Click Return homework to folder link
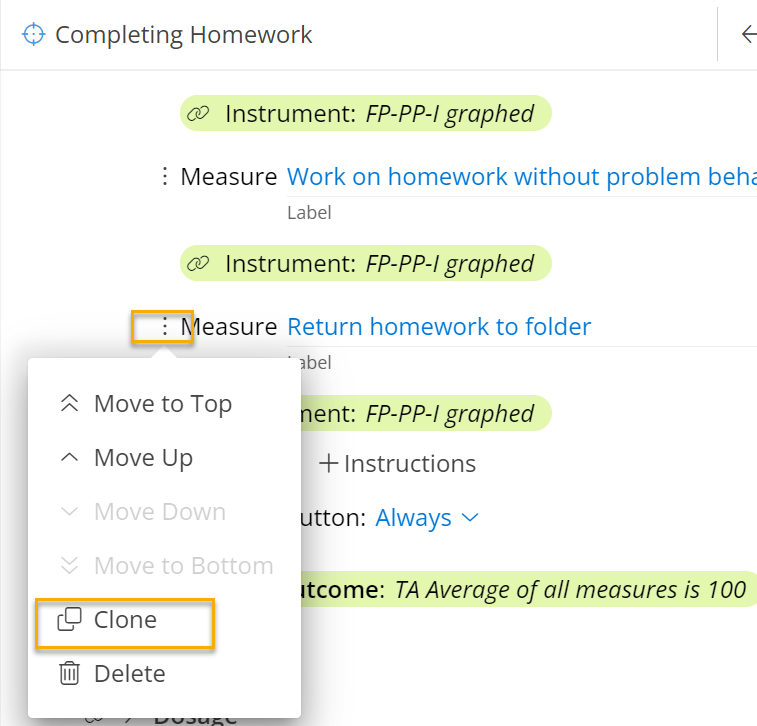This screenshot has width=757, height=726. pos(439,327)
